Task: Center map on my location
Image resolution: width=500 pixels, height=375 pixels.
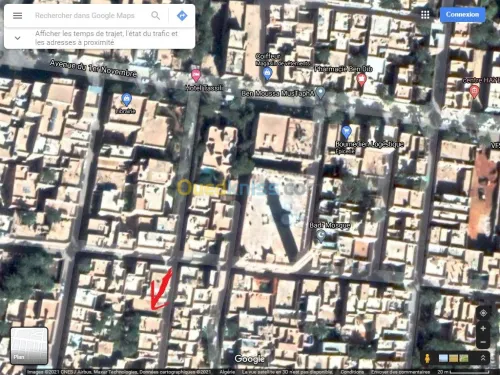Action: (483, 313)
